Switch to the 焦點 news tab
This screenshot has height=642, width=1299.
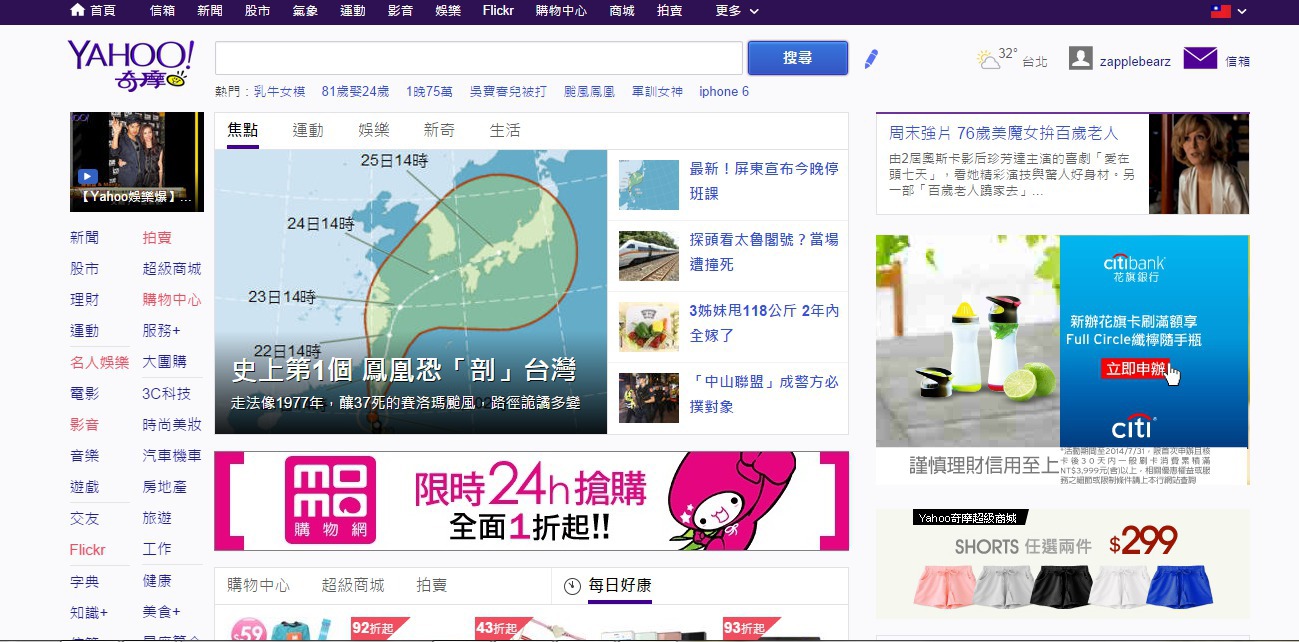coord(243,131)
